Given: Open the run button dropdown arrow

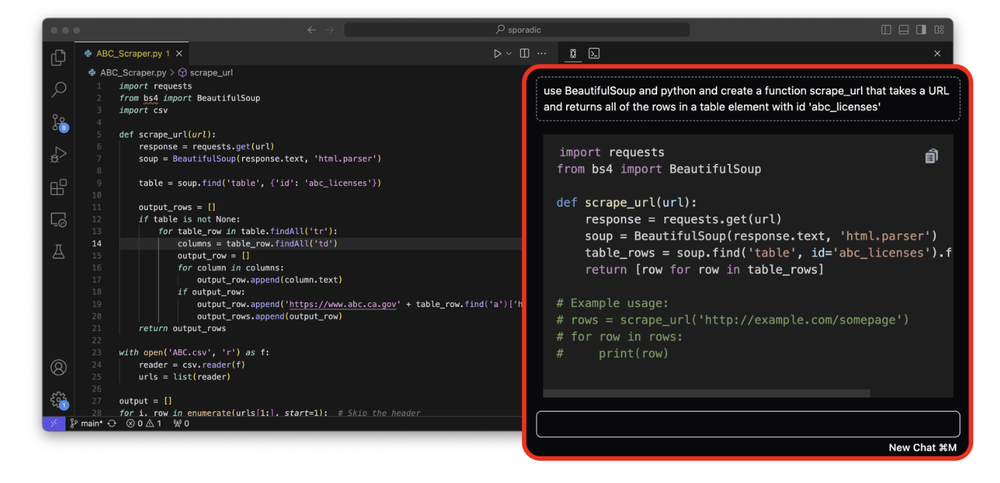Looking at the screenshot, I should [508, 54].
